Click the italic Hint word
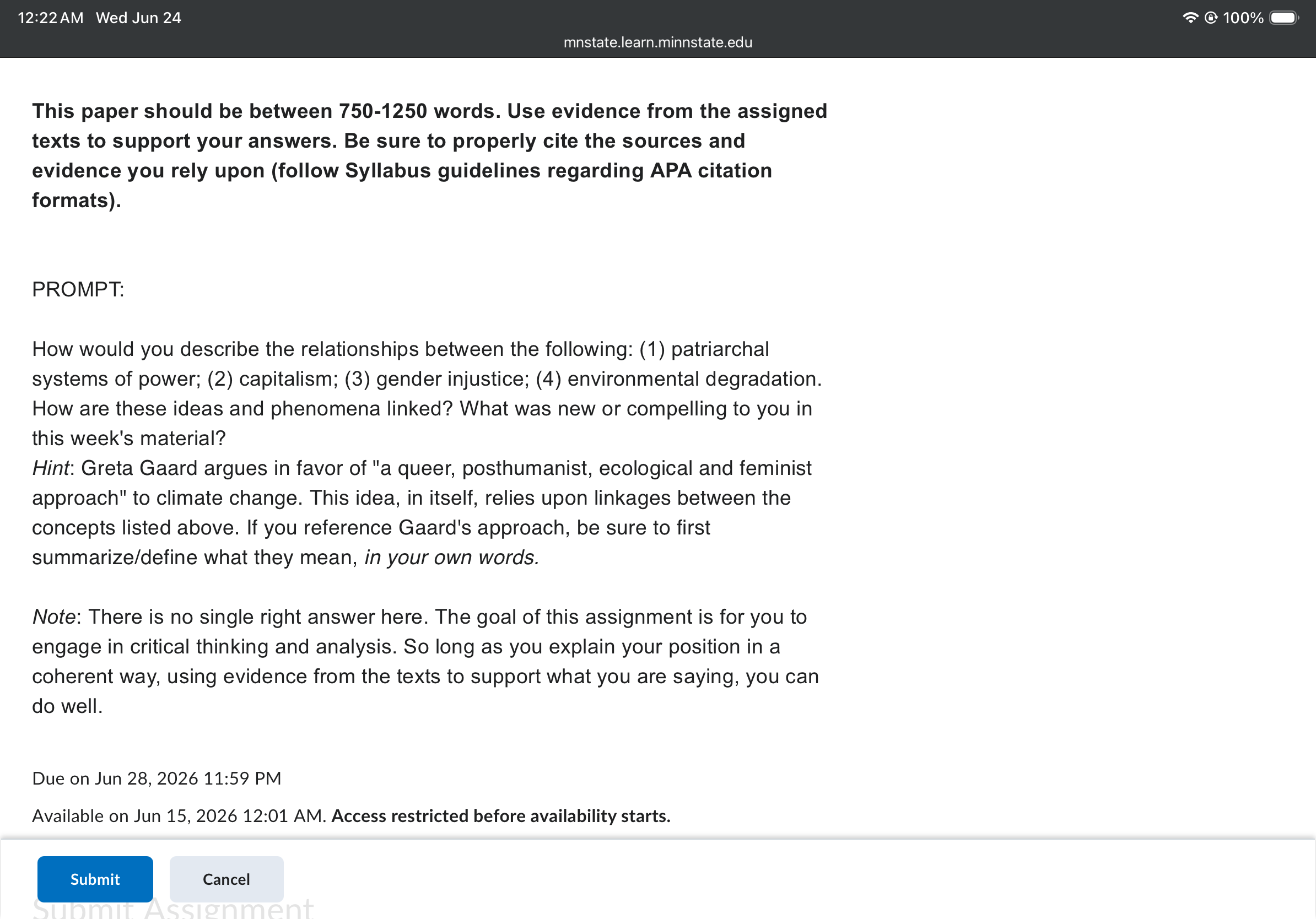Image resolution: width=1316 pixels, height=919 pixels. pos(51,468)
